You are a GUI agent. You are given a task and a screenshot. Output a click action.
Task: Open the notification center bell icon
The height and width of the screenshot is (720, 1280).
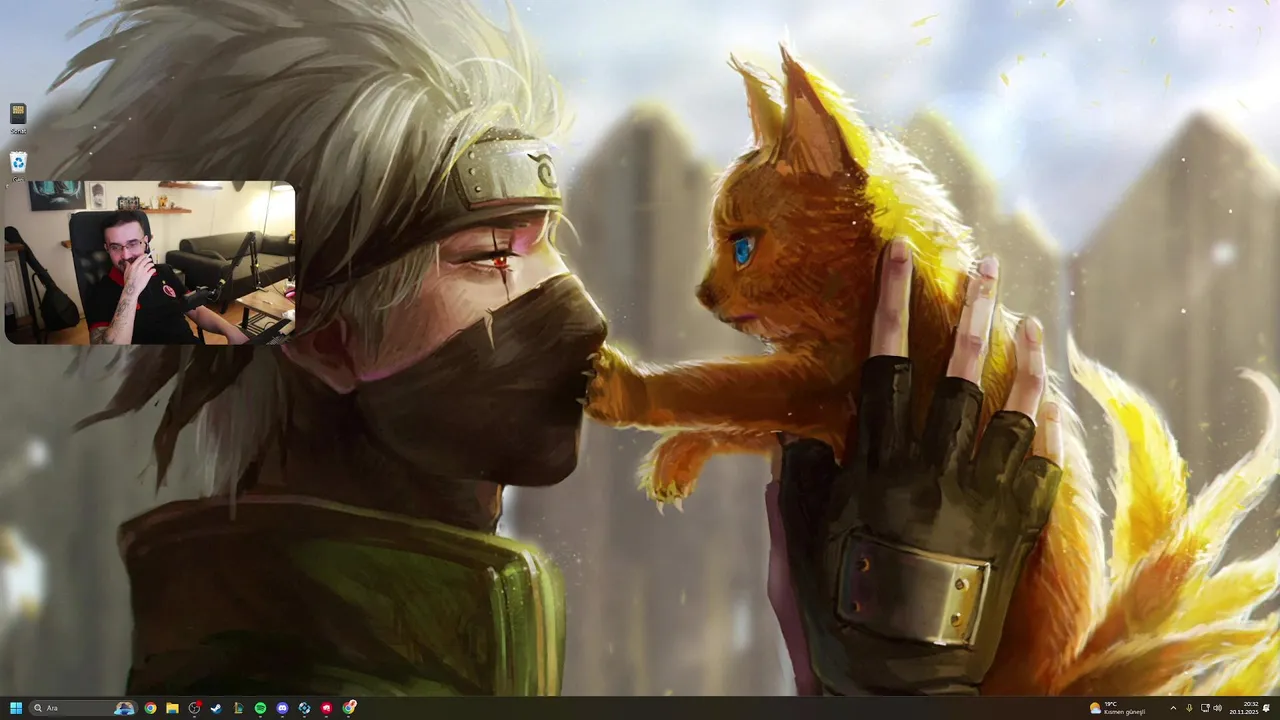click(1267, 708)
